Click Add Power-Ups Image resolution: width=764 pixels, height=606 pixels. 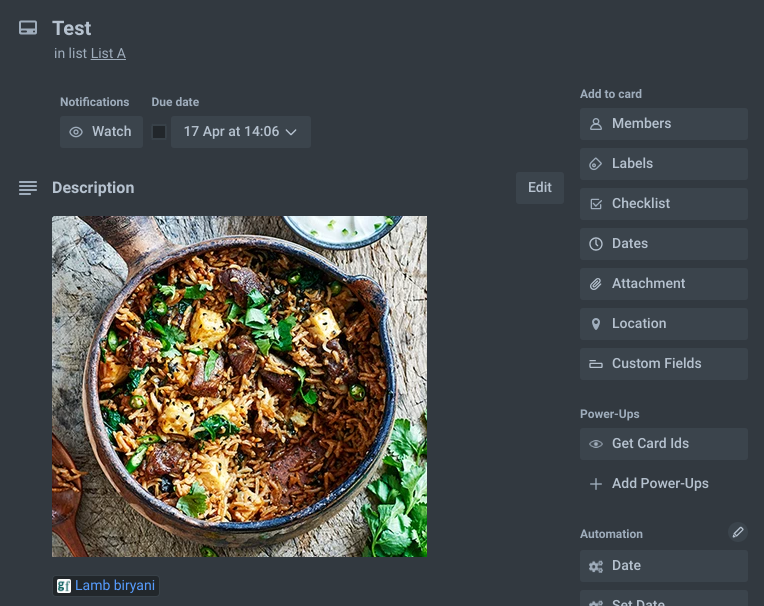[x=664, y=484]
